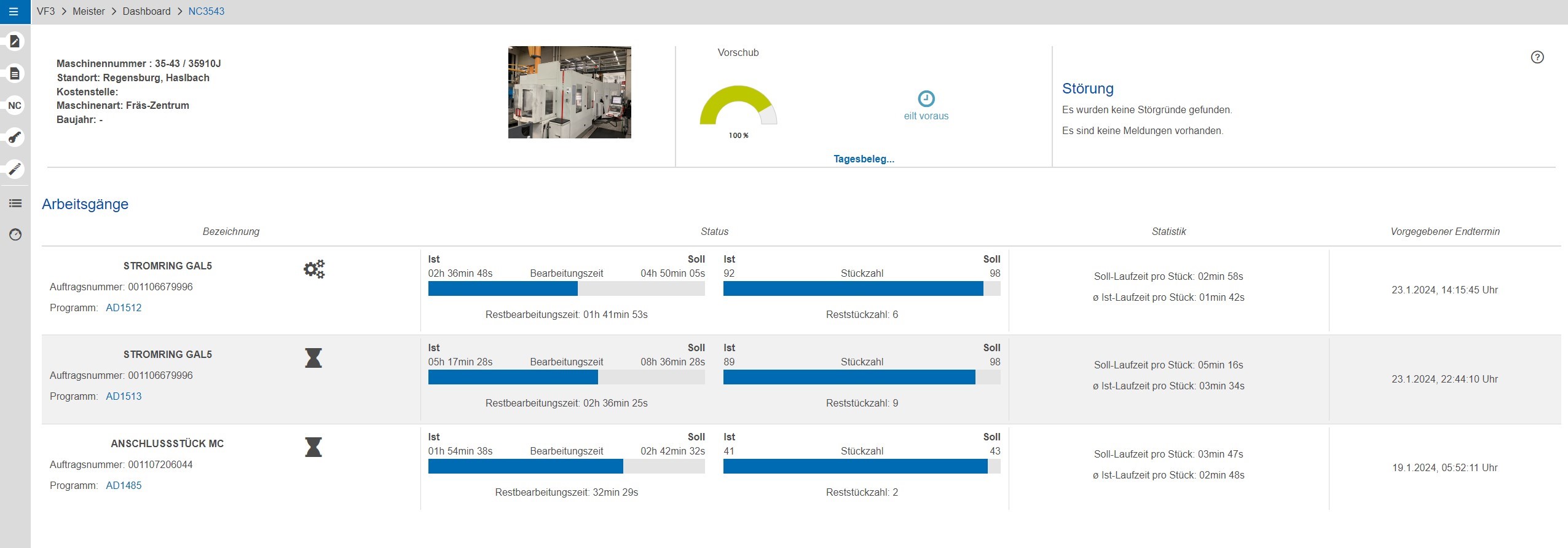Open program link AD1485

[124, 486]
